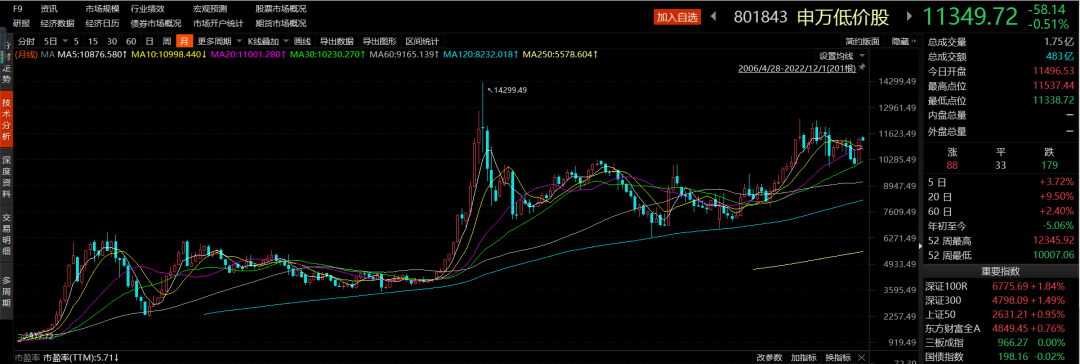1080x364 pixels.
Task: Switch to weekly (周) K-line
Action: pyautogui.click(x=167, y=41)
